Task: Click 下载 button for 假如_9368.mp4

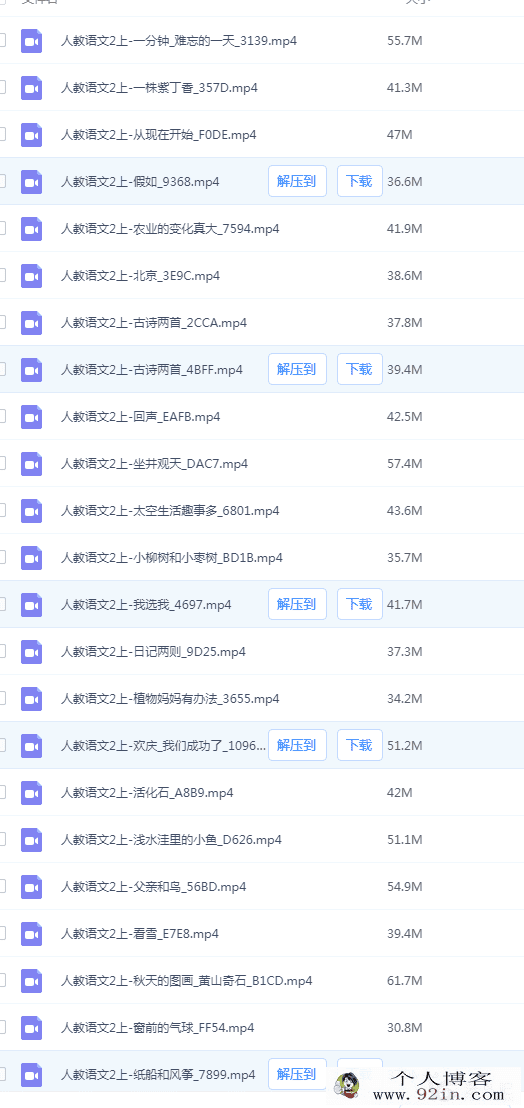Action: click(359, 182)
